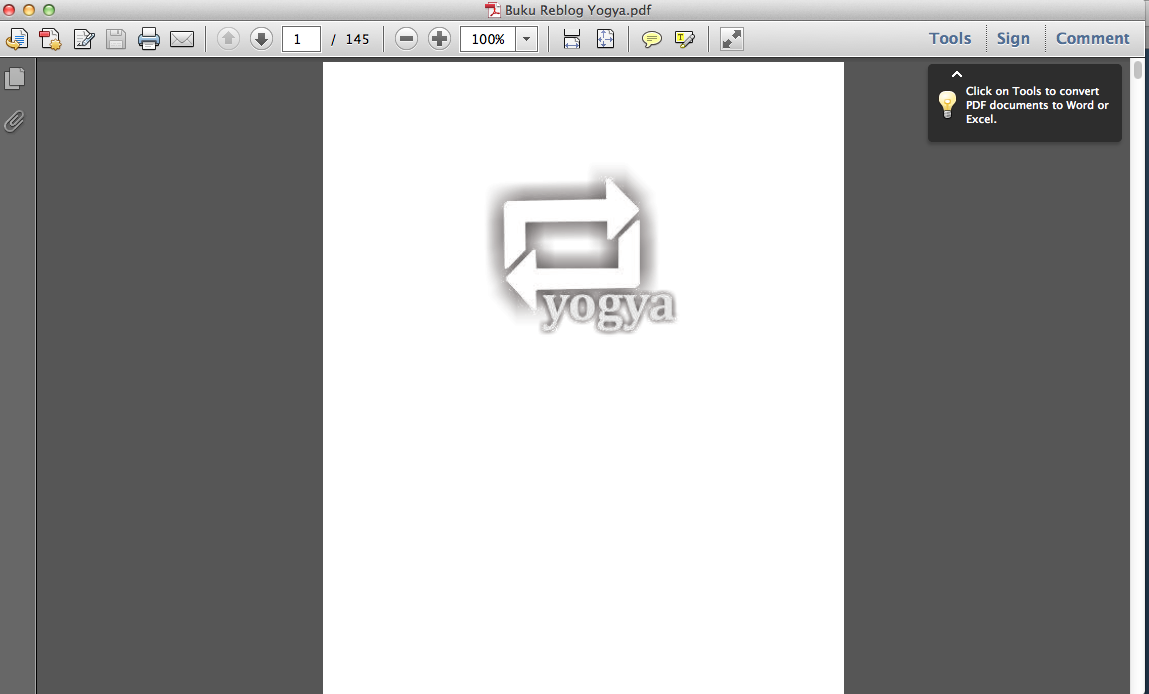Open the Comment pane

[1092, 38]
